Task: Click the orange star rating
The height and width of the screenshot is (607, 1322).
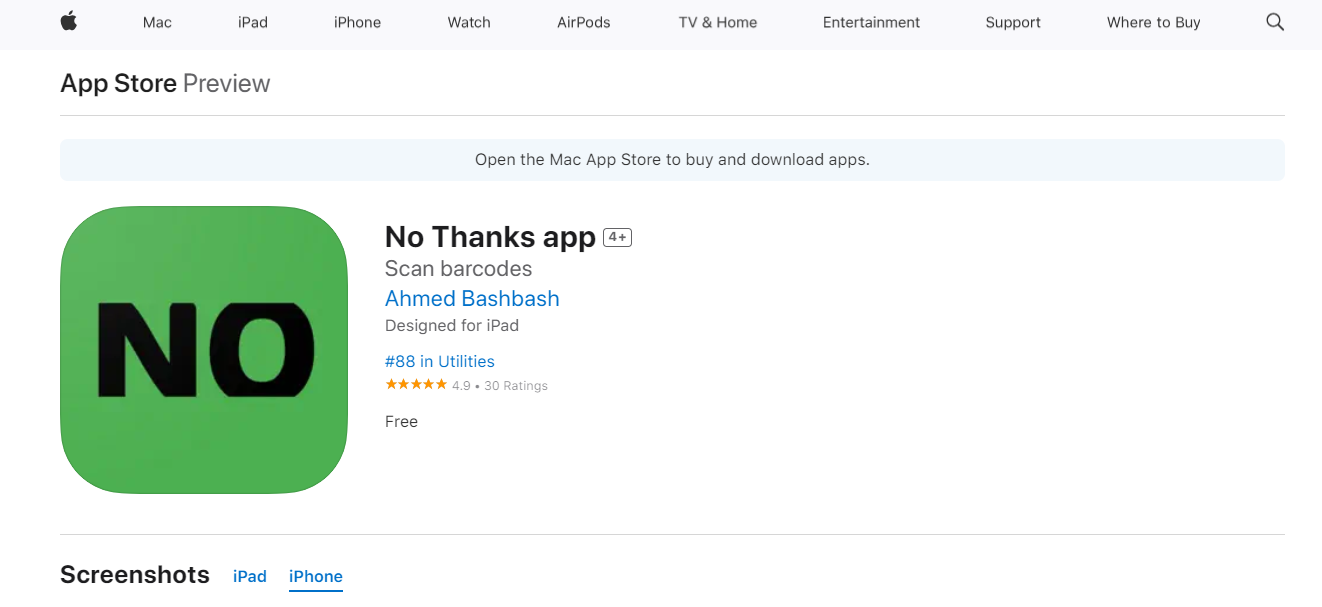Action: [416, 385]
